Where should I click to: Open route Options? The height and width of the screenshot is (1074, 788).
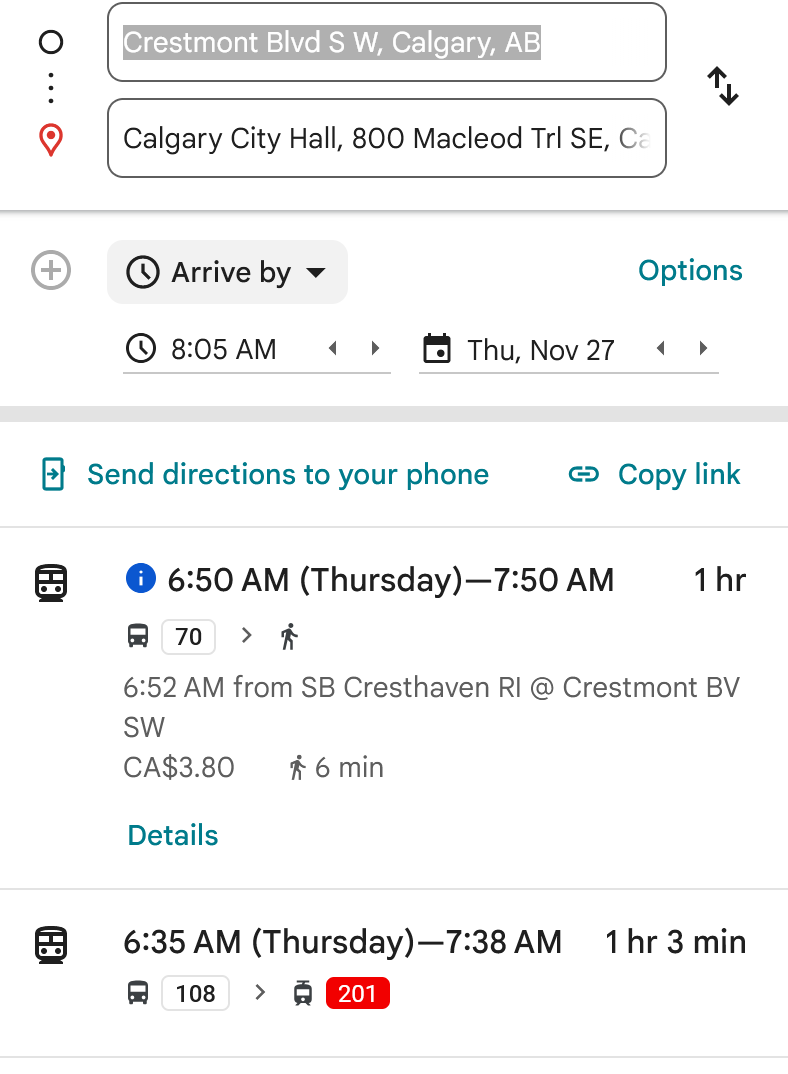point(690,271)
